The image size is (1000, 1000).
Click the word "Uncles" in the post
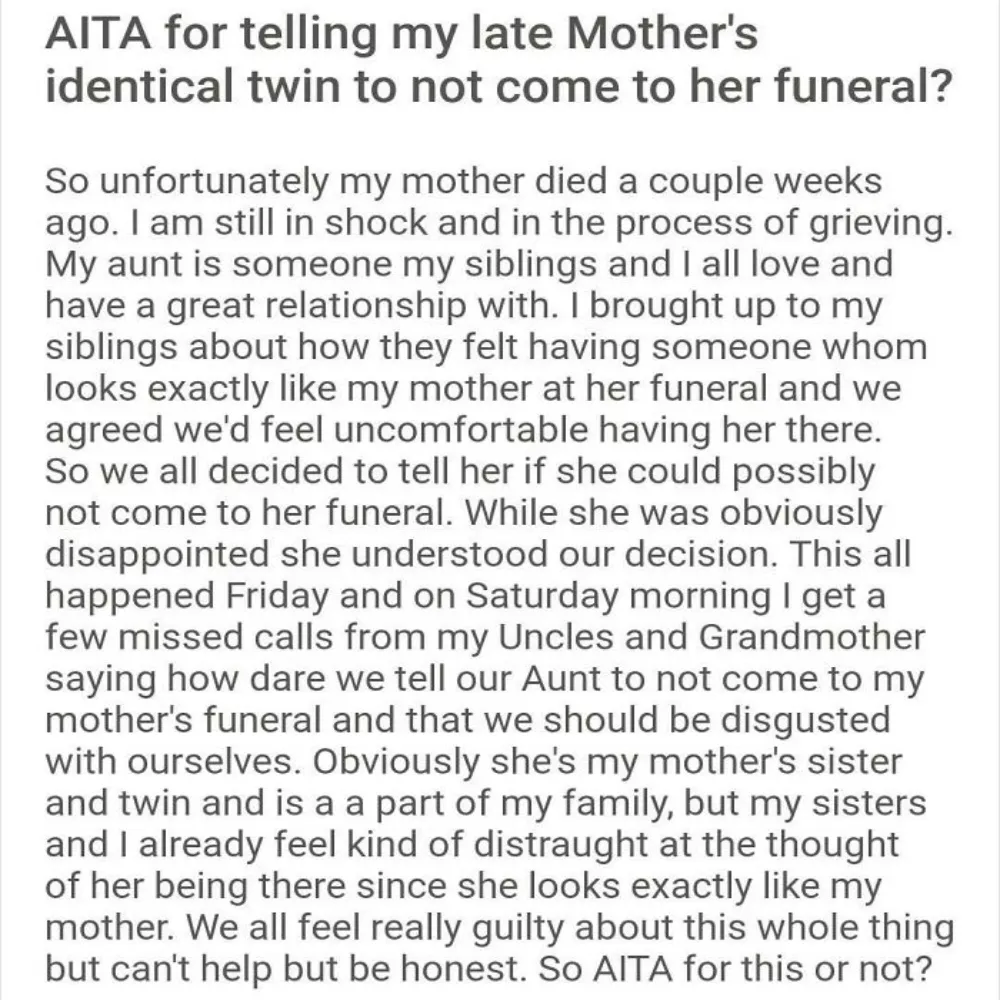[x=555, y=637]
